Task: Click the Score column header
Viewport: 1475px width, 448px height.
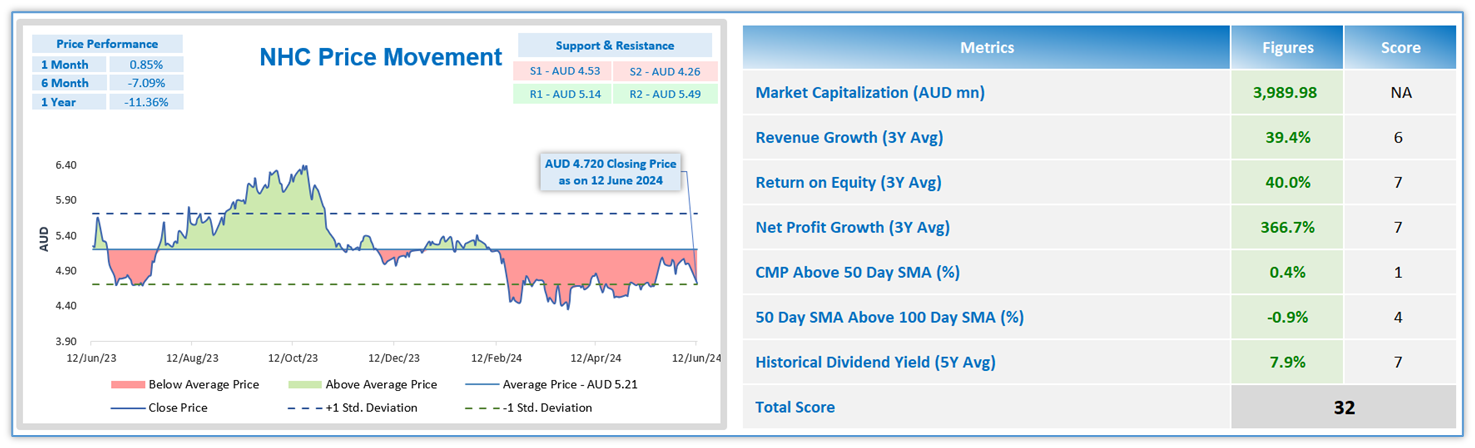Action: (x=1399, y=47)
